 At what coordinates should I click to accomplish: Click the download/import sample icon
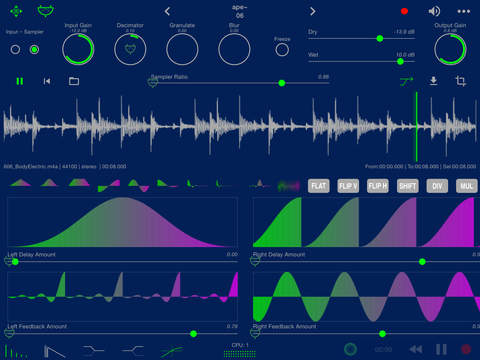point(433,81)
